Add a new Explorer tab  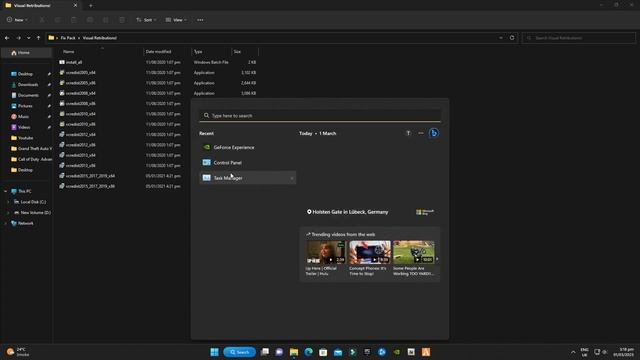tap(91, 6)
